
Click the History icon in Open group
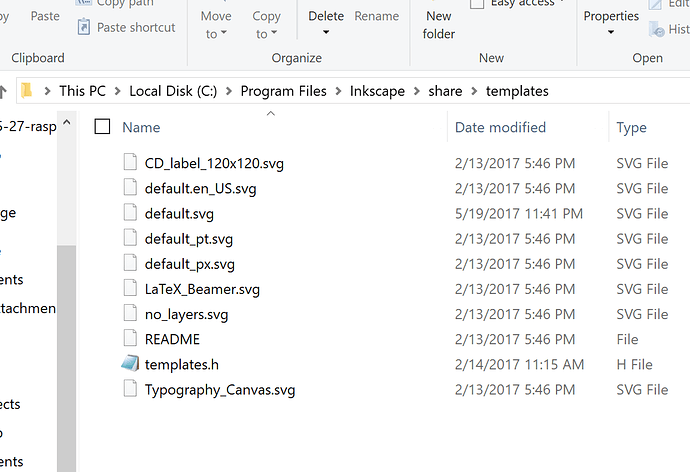(x=657, y=29)
